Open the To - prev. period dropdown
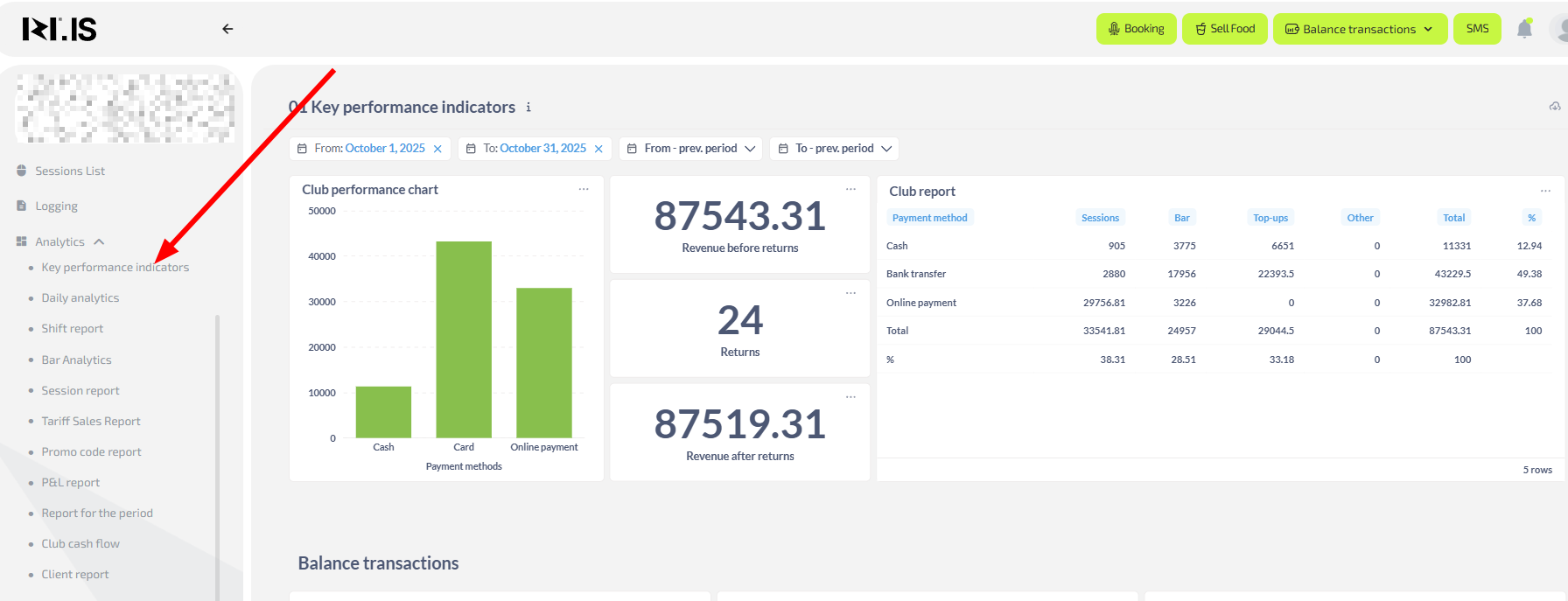The width and height of the screenshot is (1568, 601). 834,149
